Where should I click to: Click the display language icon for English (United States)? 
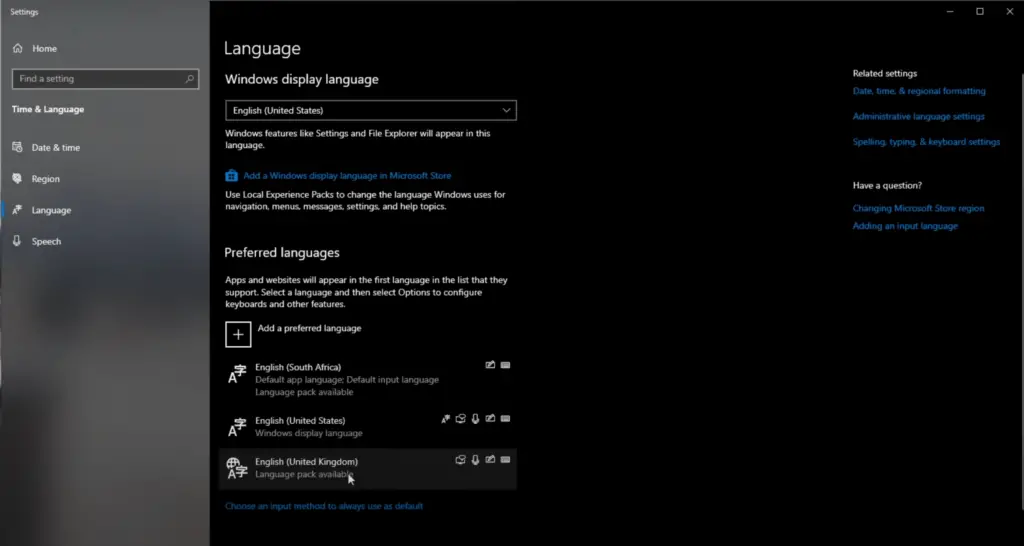(445, 419)
